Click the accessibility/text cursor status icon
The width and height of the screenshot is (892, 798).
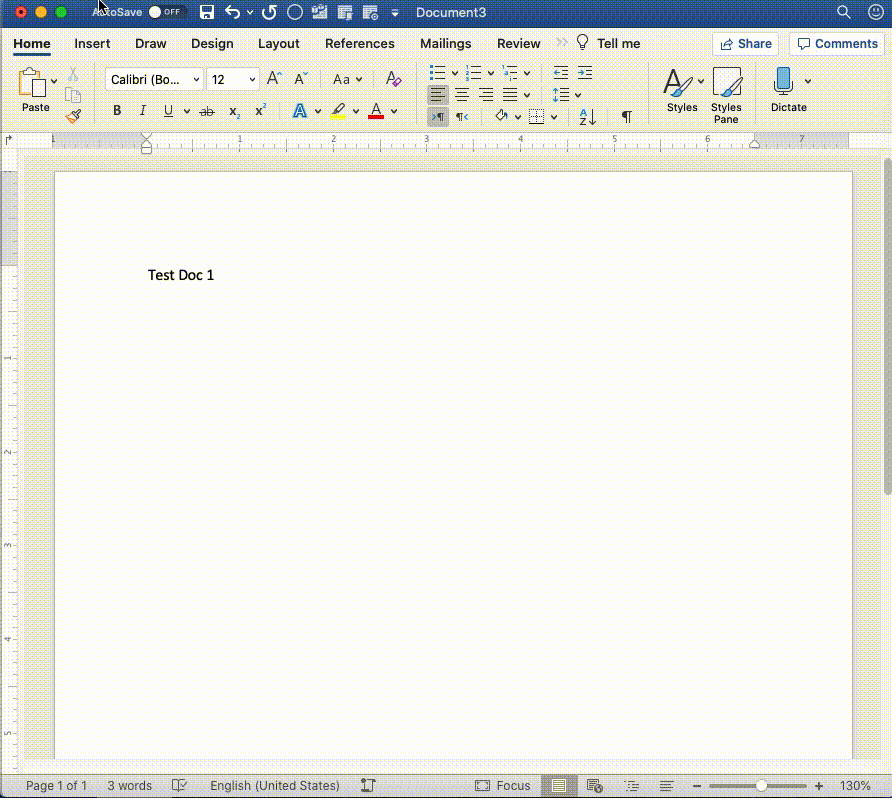click(x=368, y=785)
